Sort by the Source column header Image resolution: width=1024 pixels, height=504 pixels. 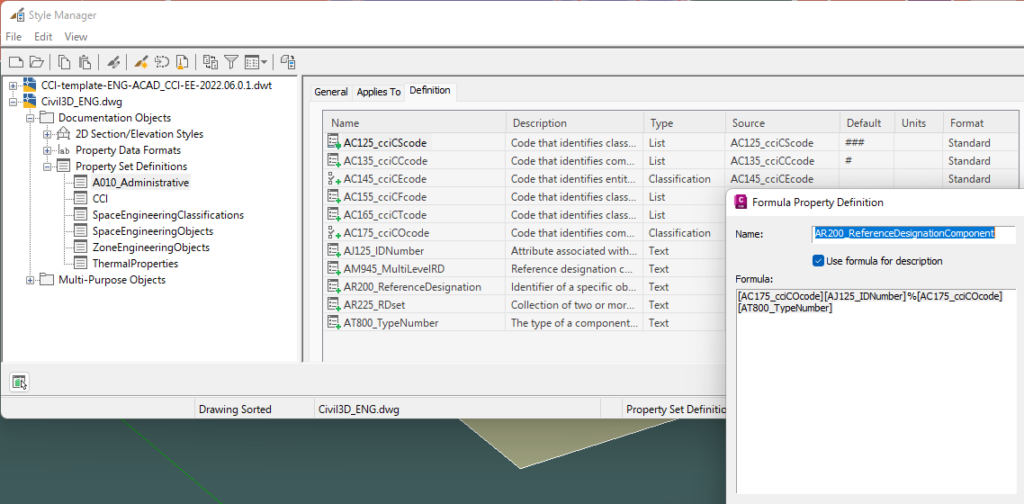coord(782,123)
